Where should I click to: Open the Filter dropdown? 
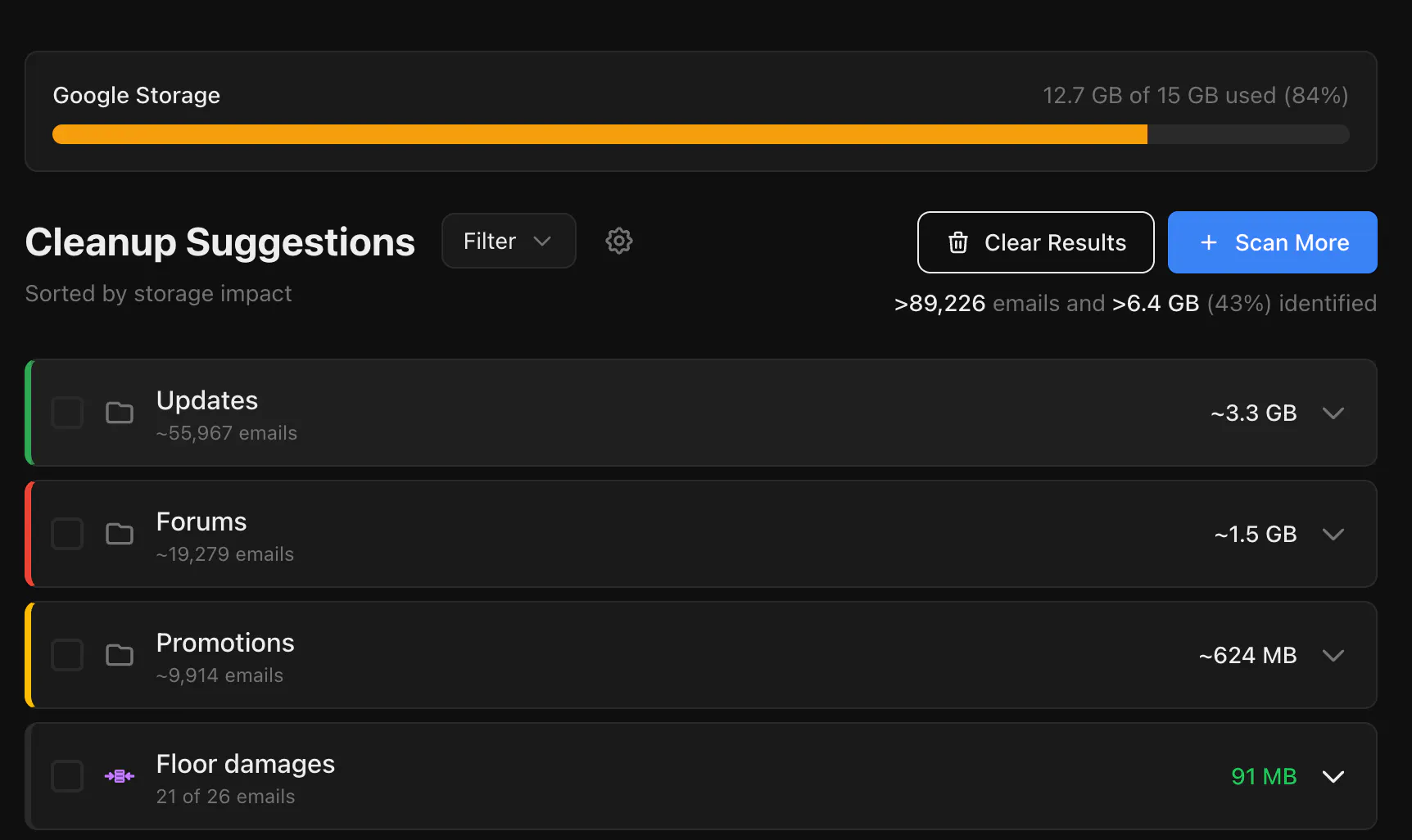tap(509, 241)
